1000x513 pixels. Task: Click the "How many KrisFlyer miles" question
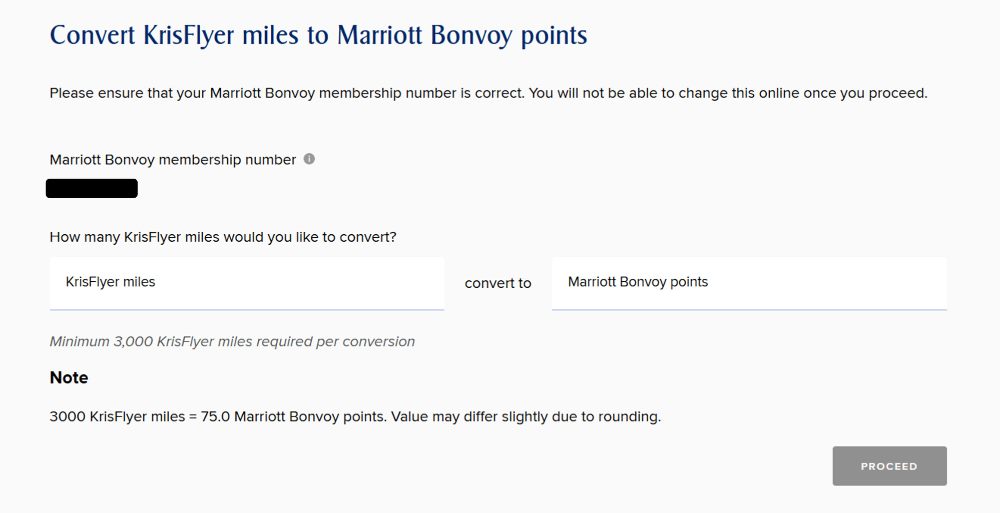coord(223,237)
